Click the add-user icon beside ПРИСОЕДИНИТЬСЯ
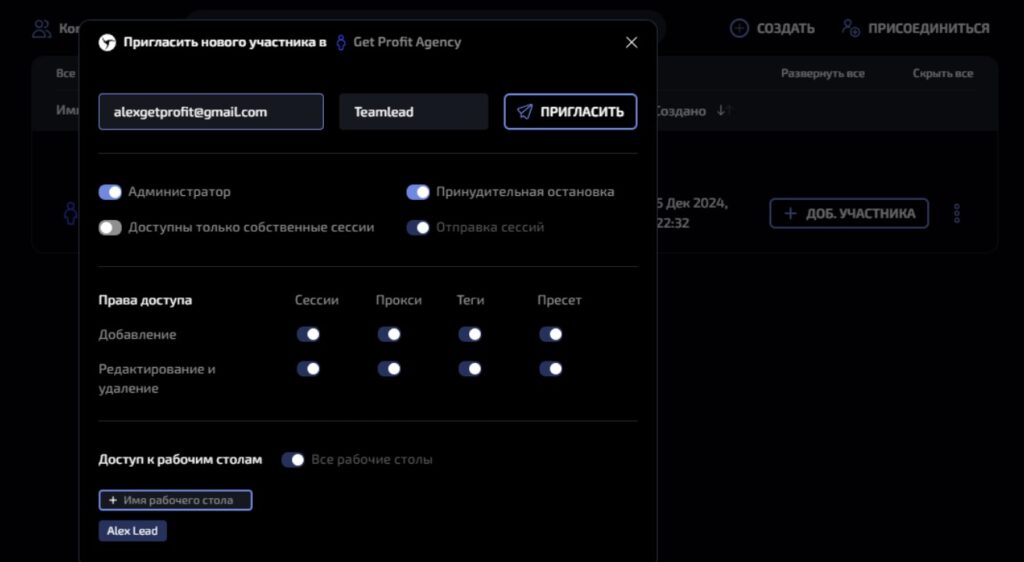 [850, 28]
